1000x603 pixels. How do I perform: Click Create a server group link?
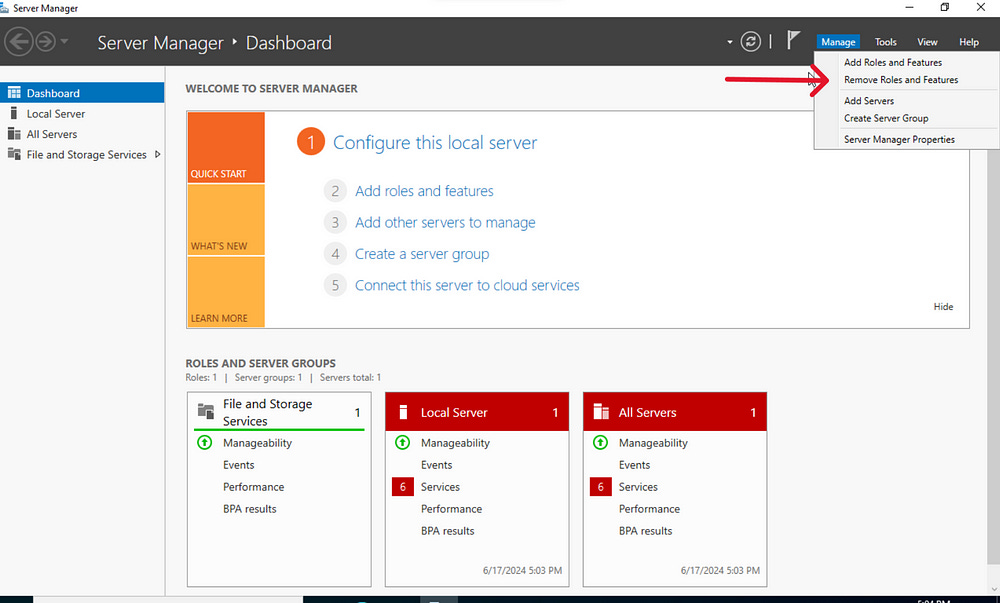pyautogui.click(x=422, y=254)
